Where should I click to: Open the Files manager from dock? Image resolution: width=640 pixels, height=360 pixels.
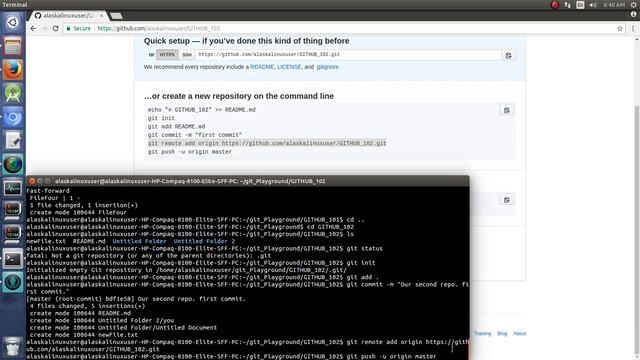[x=13, y=46]
